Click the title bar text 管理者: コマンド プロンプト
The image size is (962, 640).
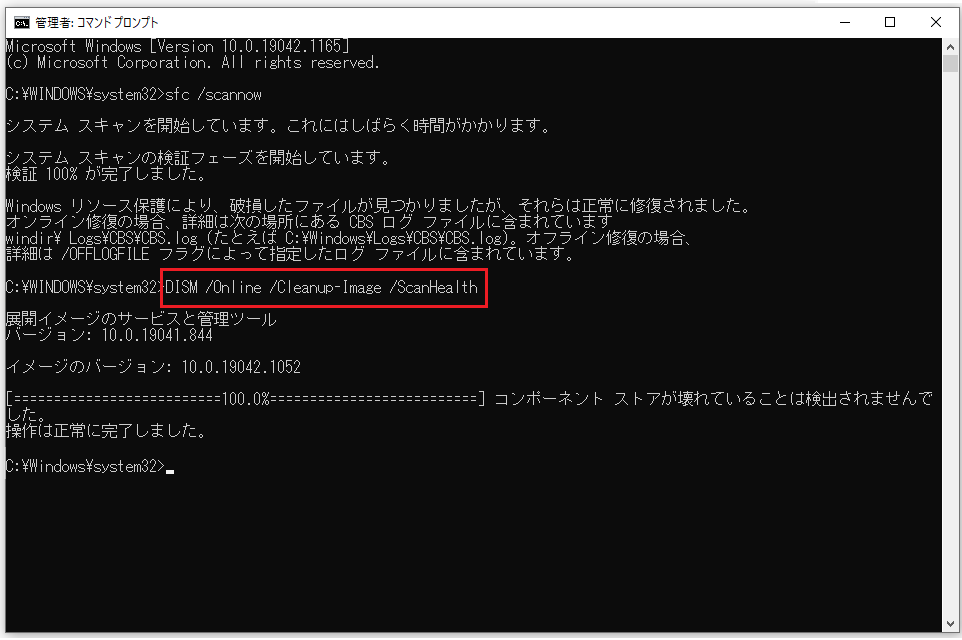pos(97,22)
